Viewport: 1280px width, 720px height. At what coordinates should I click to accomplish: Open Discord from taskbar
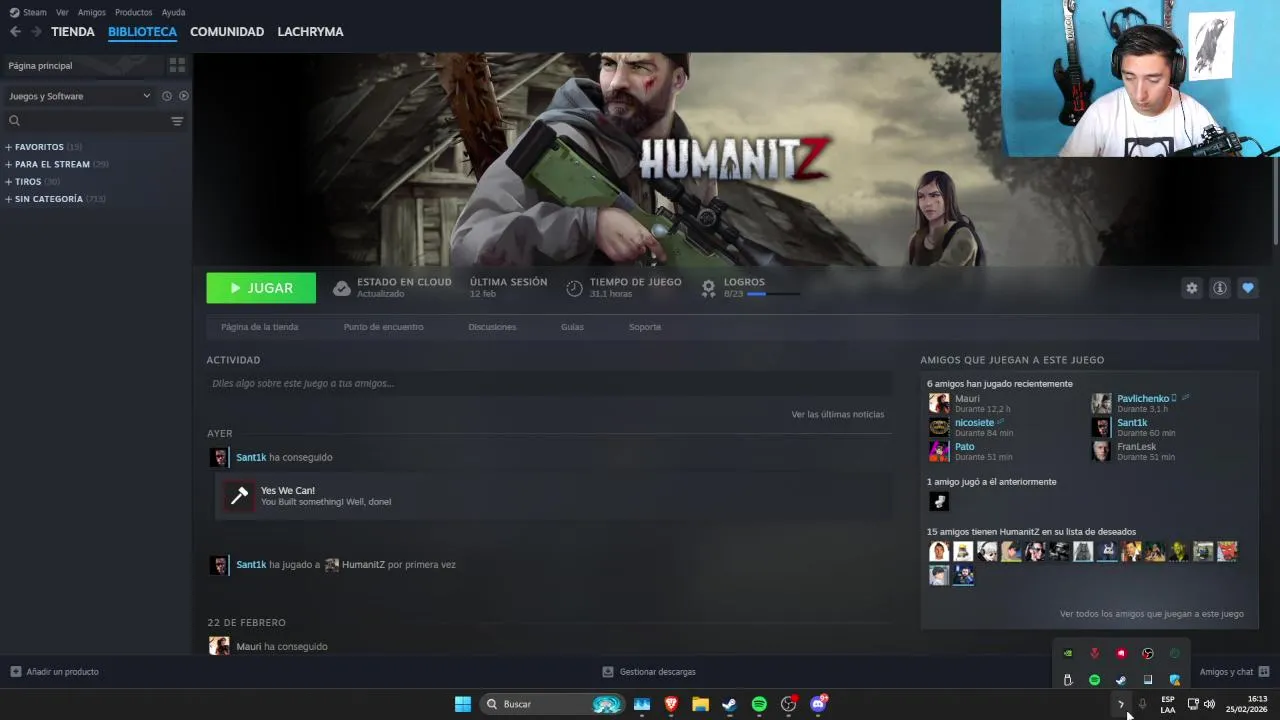pyautogui.click(x=818, y=704)
